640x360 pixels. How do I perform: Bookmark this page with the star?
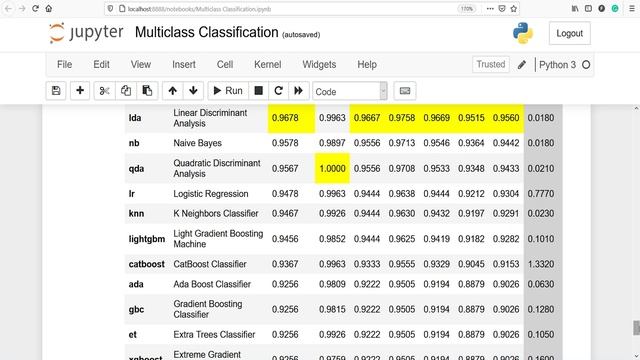click(514, 9)
